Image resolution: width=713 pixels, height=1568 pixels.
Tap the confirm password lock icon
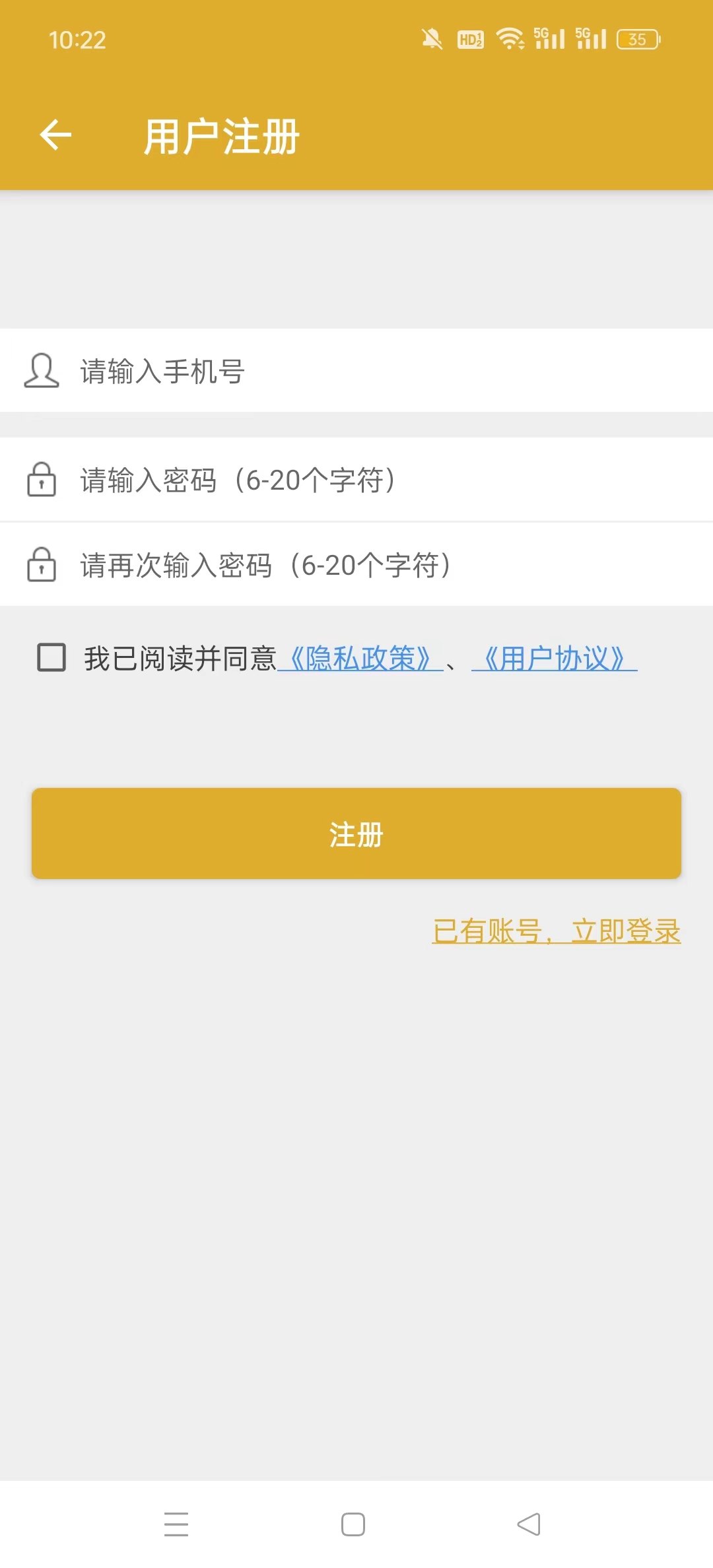coord(41,565)
